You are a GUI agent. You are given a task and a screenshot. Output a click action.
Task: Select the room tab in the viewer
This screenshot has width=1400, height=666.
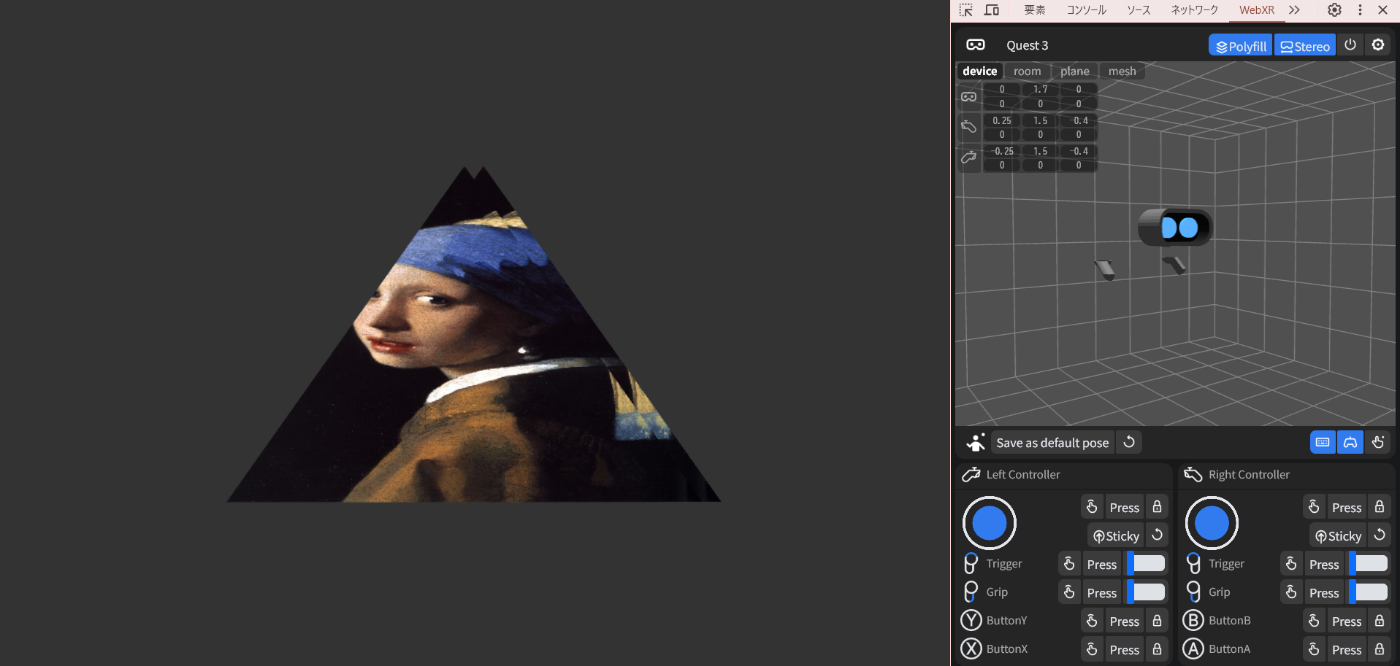click(x=1027, y=71)
